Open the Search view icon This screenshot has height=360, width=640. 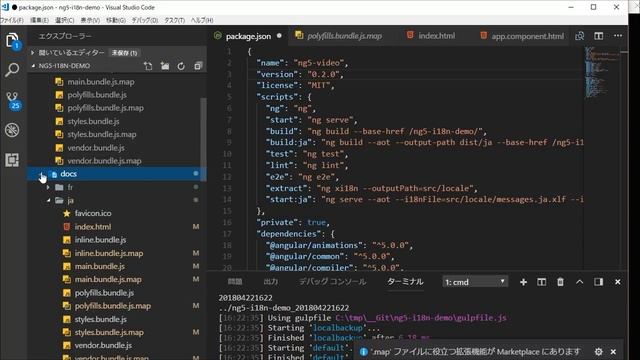12,70
